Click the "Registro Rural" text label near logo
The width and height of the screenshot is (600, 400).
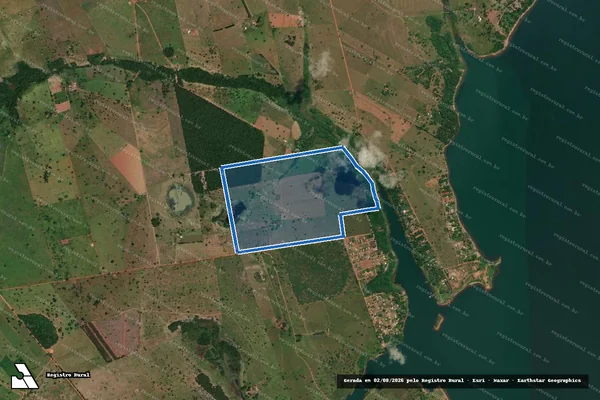[x=68, y=375]
